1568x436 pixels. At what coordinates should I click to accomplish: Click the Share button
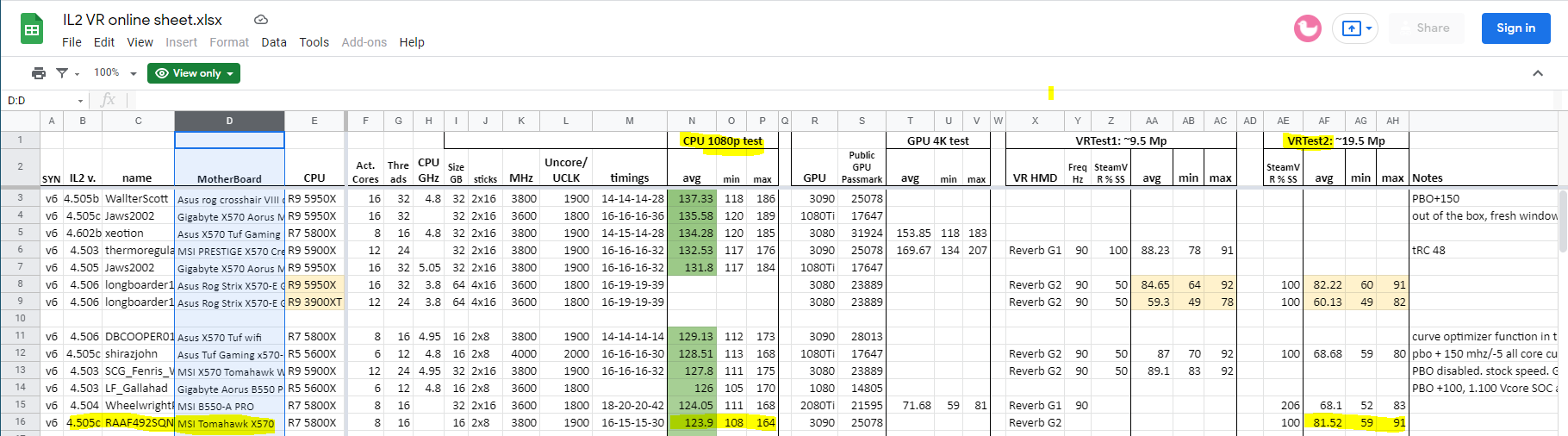[x=1425, y=28]
